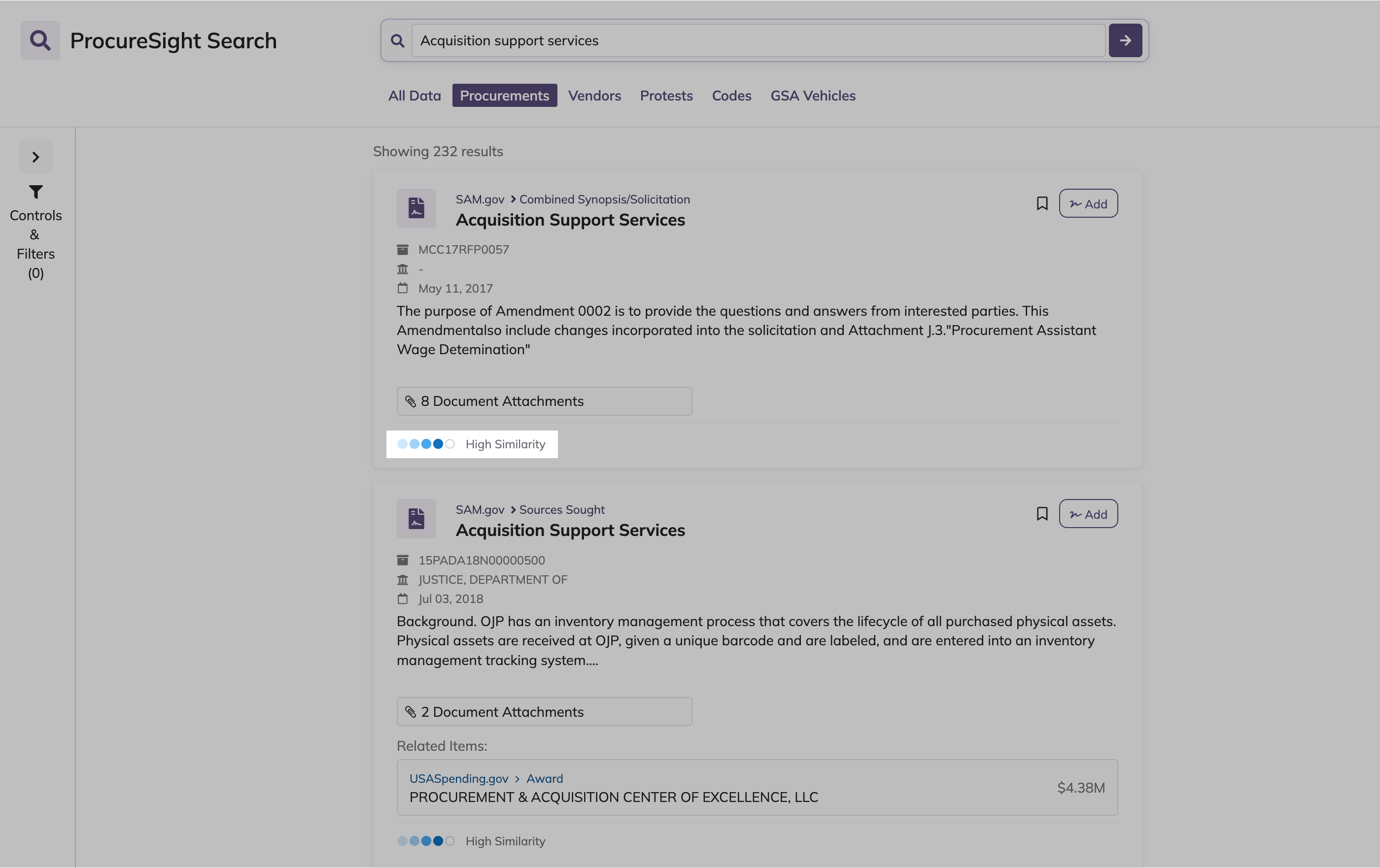The height and width of the screenshot is (868, 1380).
Task: Go to the Protests tab
Action: [666, 96]
